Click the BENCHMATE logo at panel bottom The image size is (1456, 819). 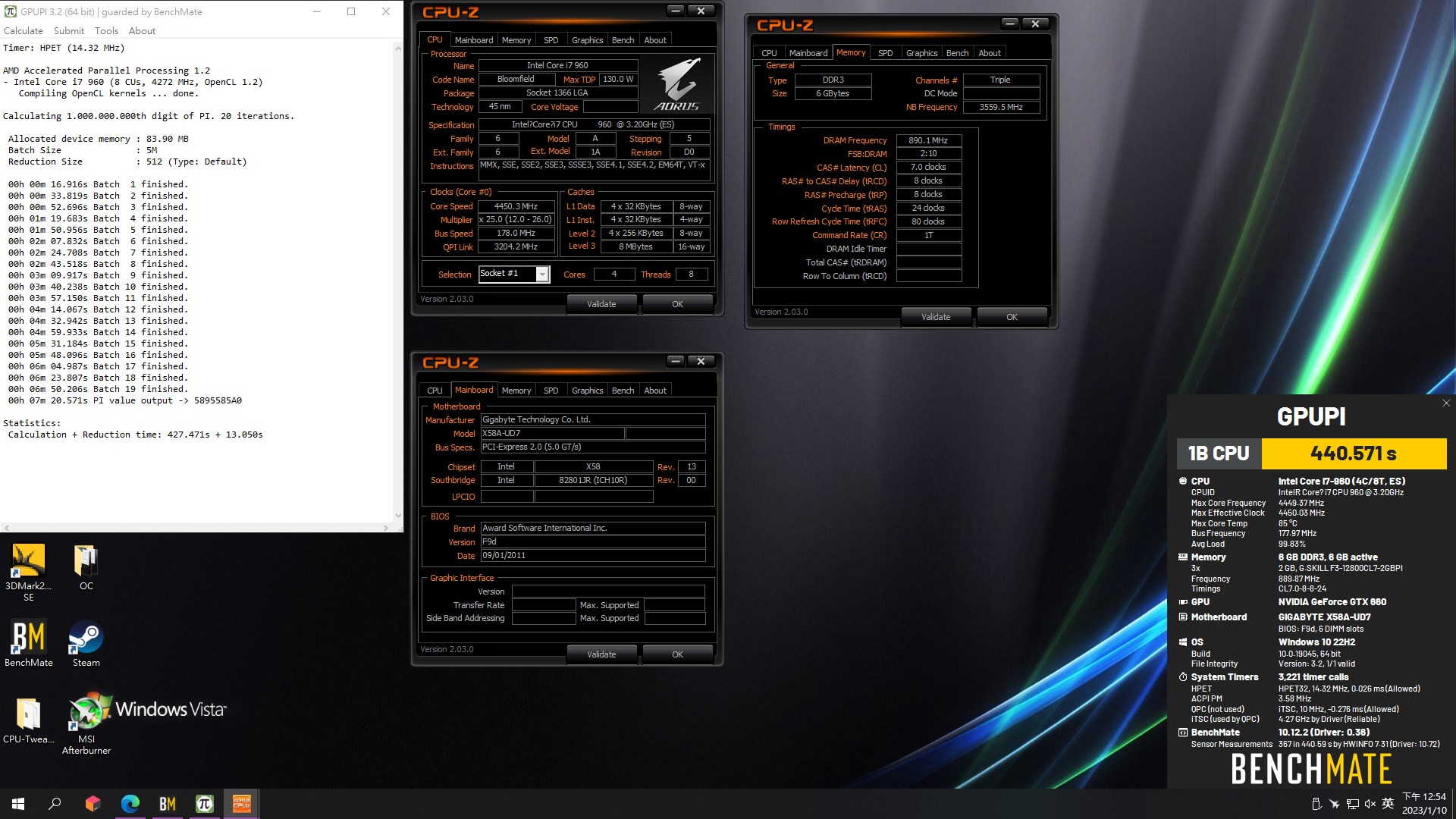click(1311, 769)
